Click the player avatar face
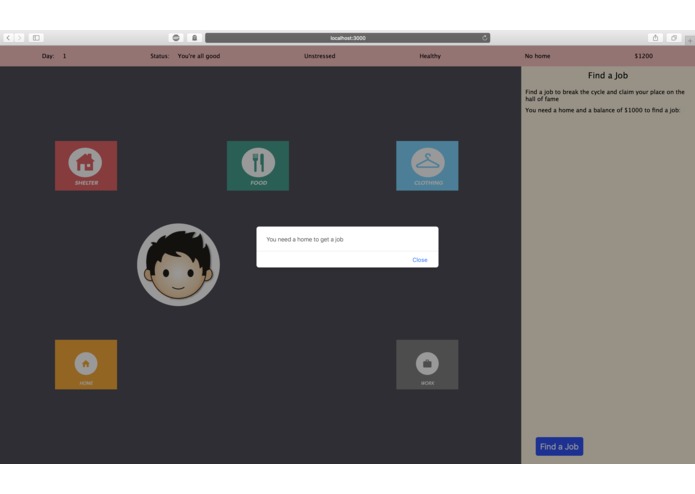This screenshot has height=494, width=695. (x=178, y=265)
